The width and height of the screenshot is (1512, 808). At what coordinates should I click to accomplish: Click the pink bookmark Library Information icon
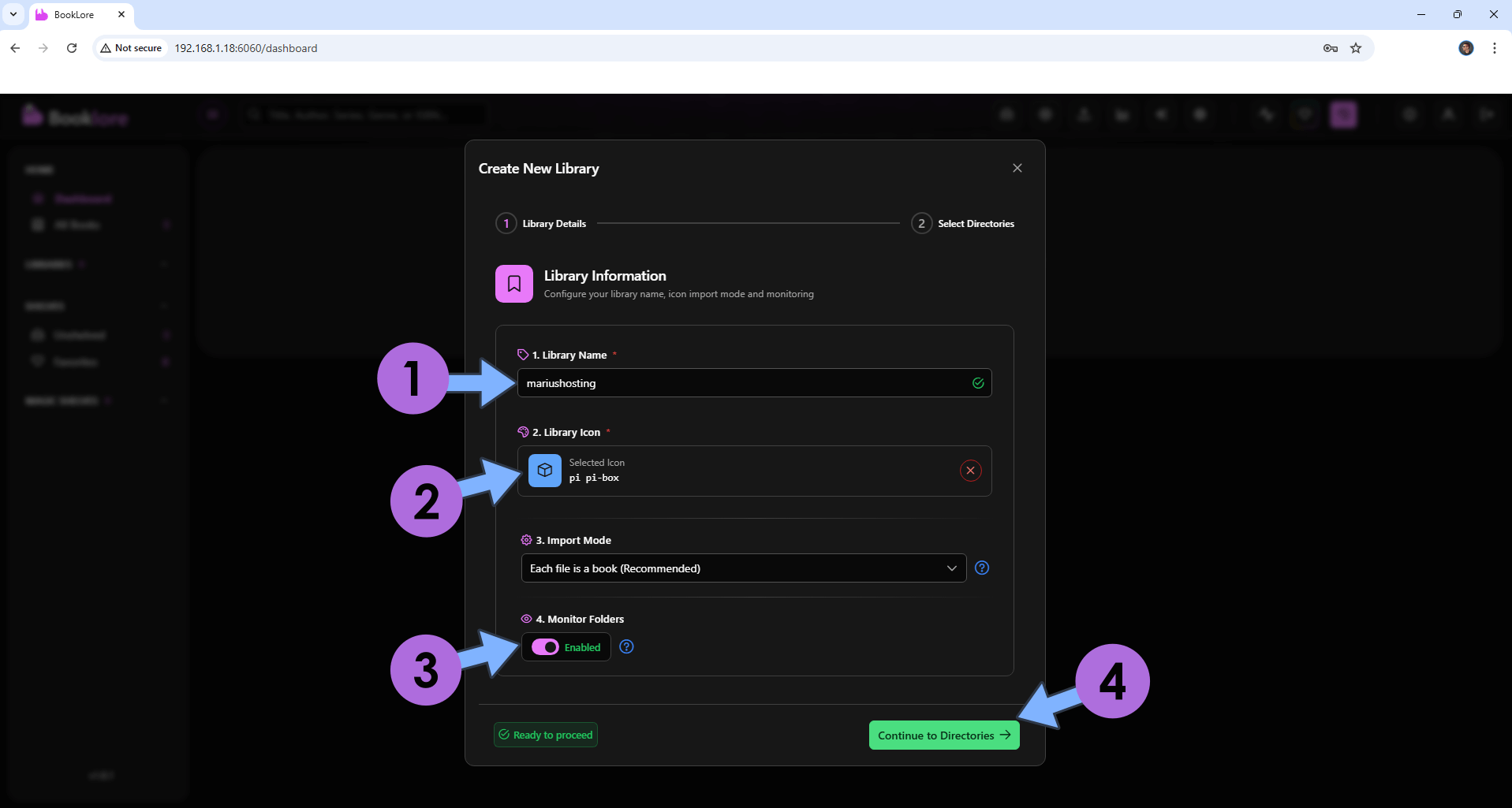point(513,284)
